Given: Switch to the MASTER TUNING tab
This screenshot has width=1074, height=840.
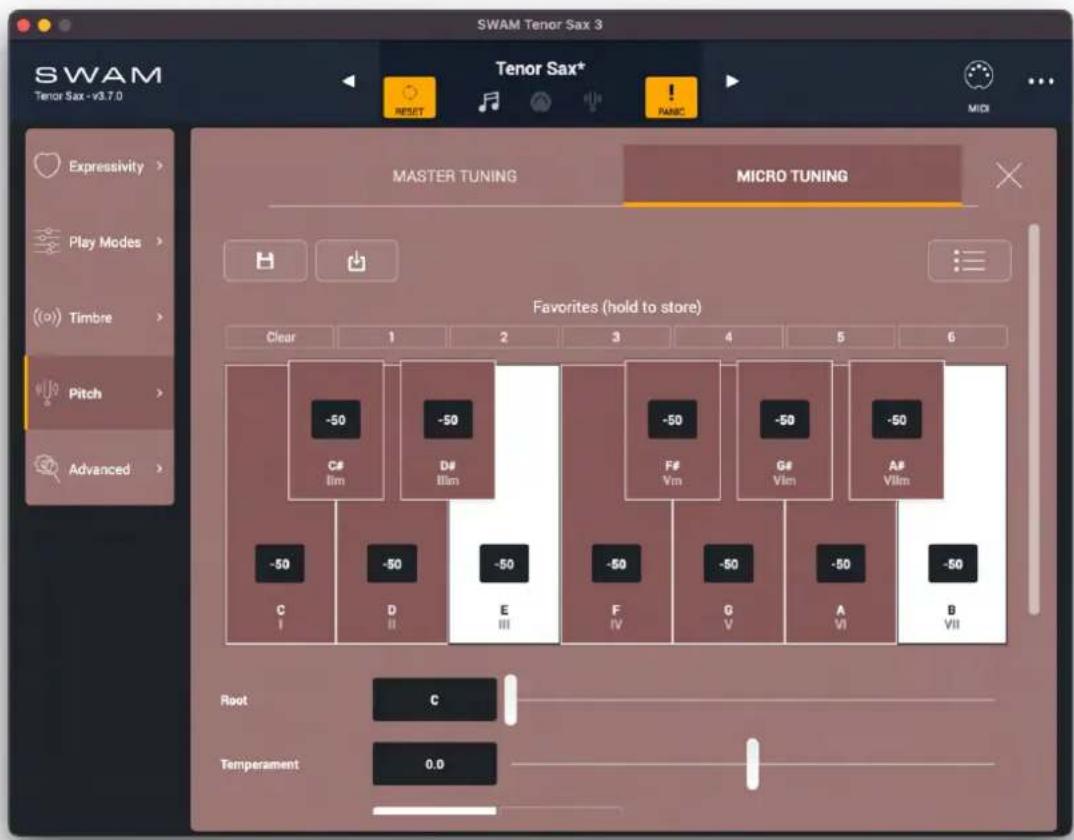Looking at the screenshot, I should (x=454, y=176).
